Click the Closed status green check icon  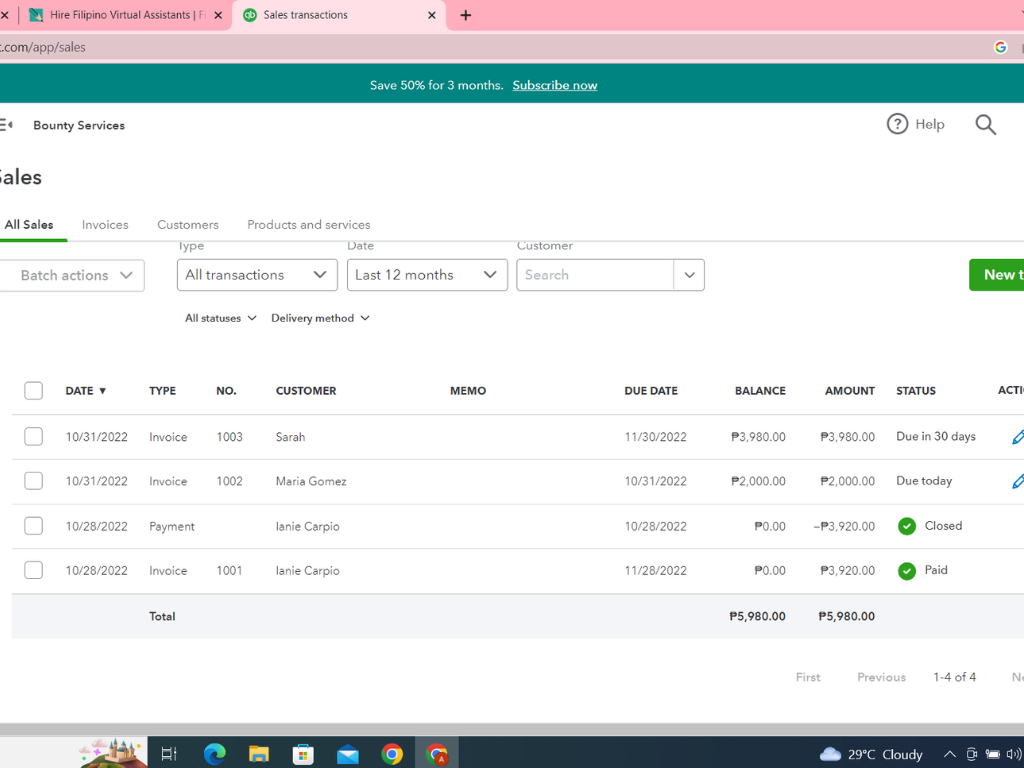(906, 526)
